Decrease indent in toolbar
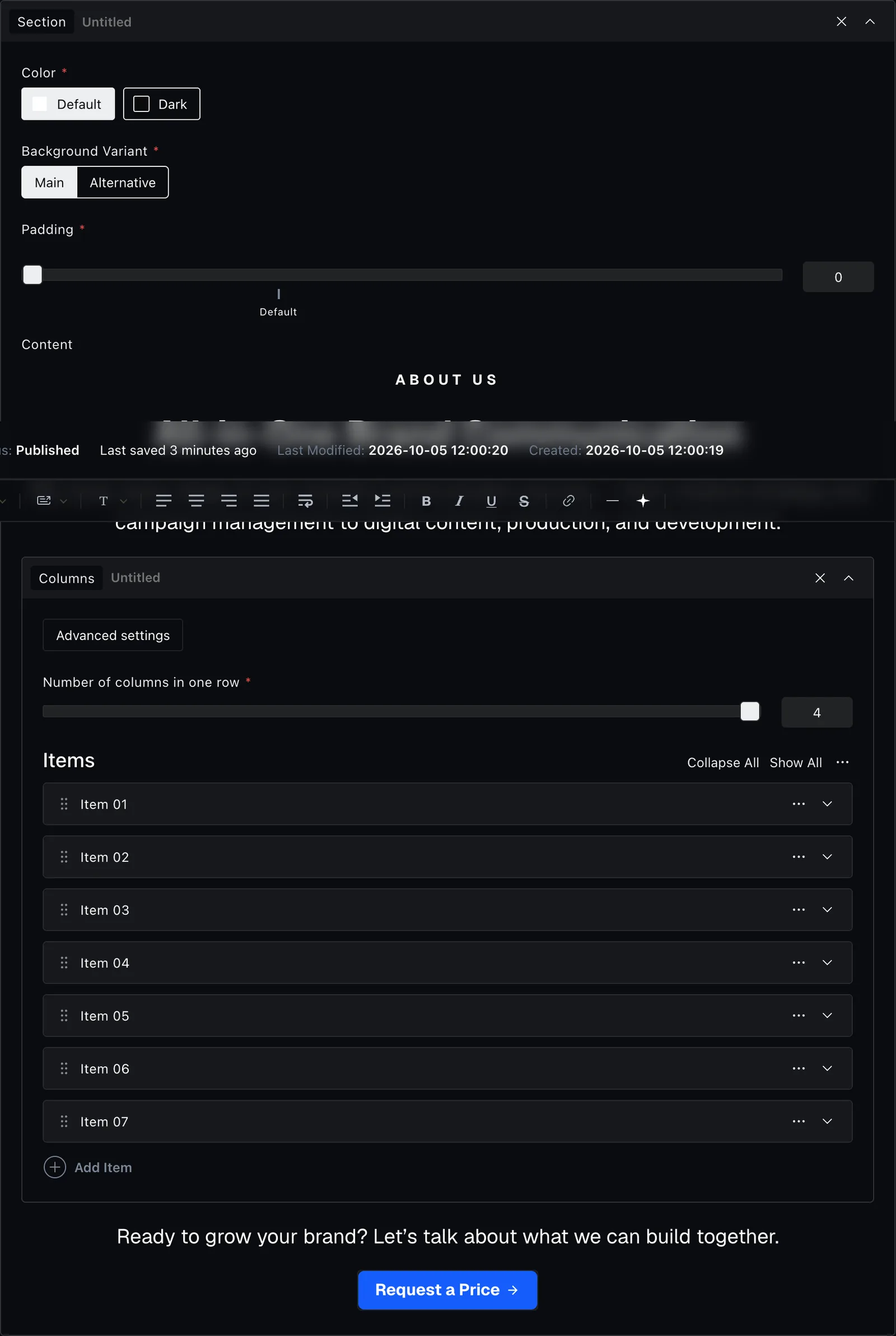 [x=349, y=501]
